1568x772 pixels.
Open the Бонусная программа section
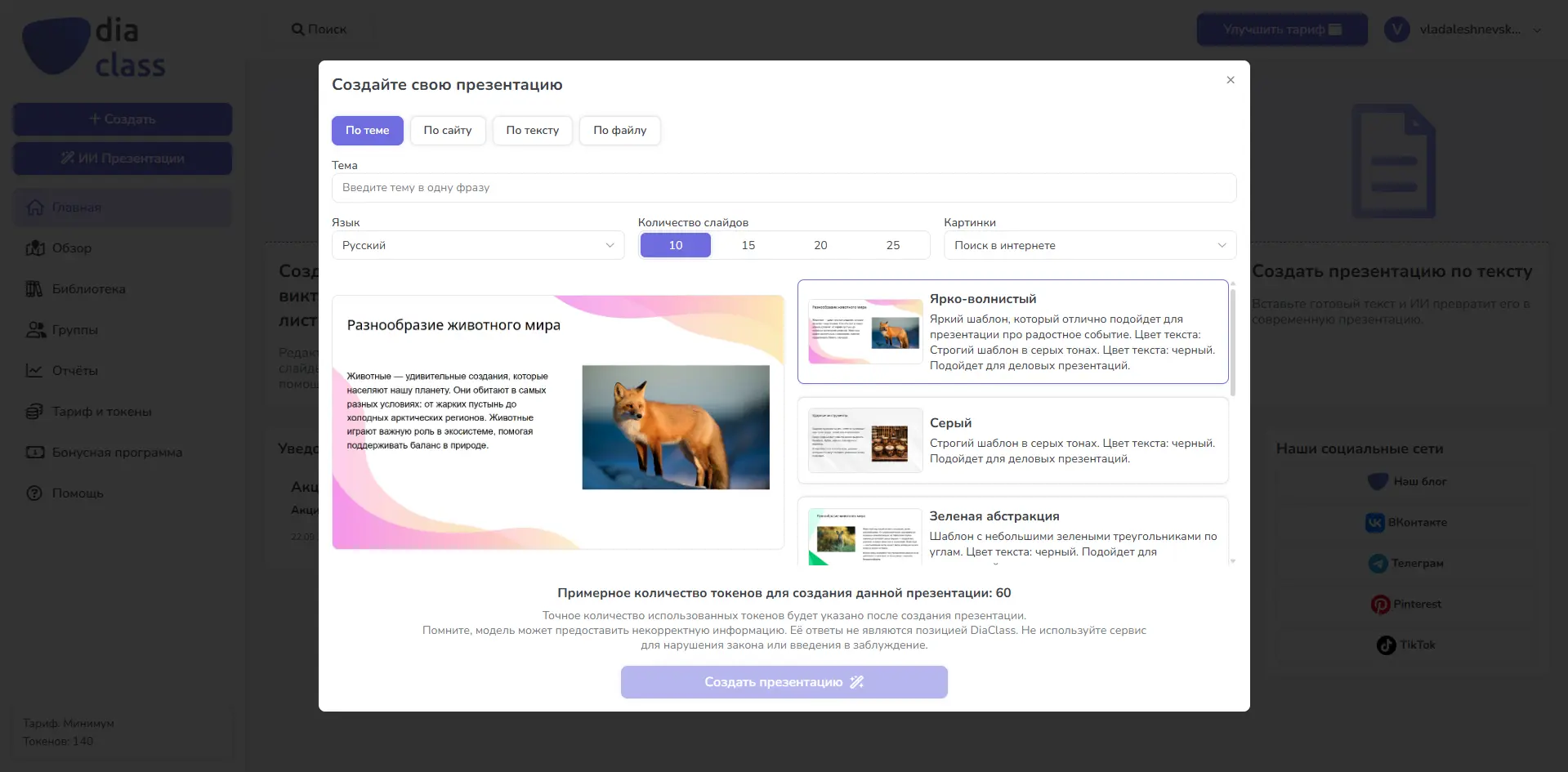[x=117, y=453]
